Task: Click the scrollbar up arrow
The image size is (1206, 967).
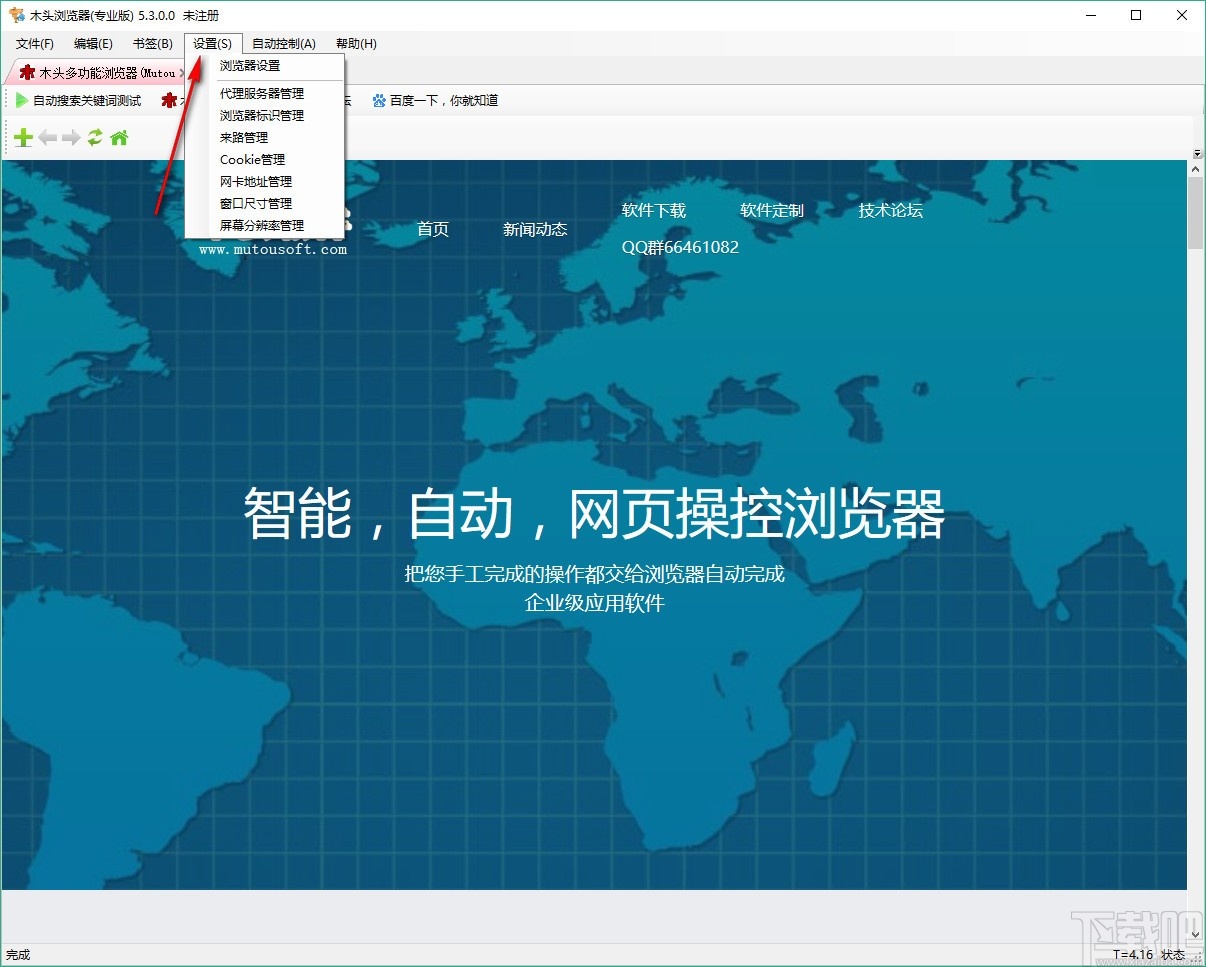Action: 1196,170
